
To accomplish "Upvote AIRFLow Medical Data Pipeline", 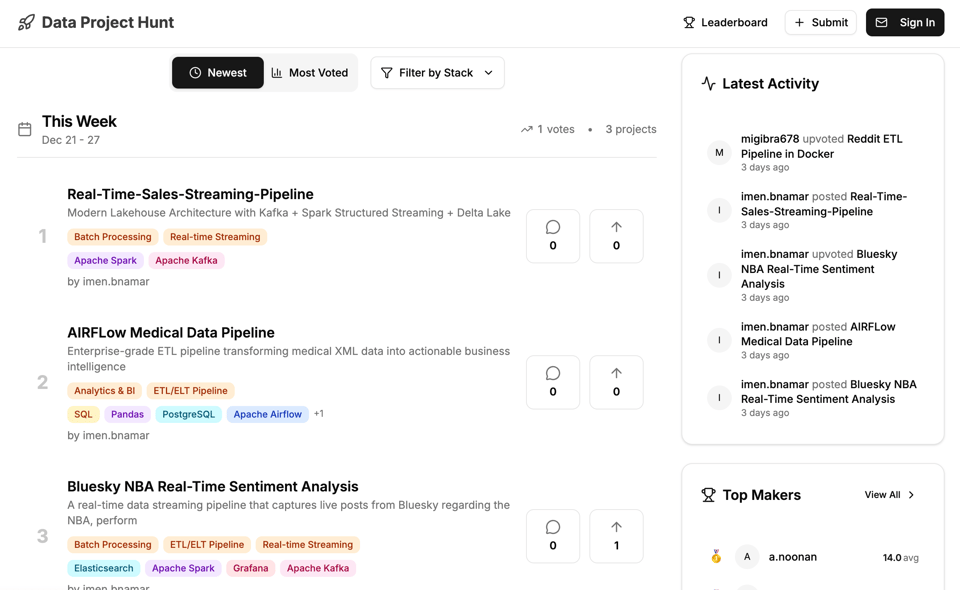I will coord(616,382).
